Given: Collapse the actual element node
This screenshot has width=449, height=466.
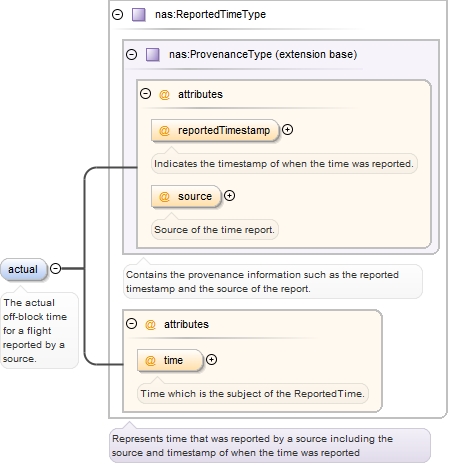Looking at the screenshot, I should click(x=55, y=268).
